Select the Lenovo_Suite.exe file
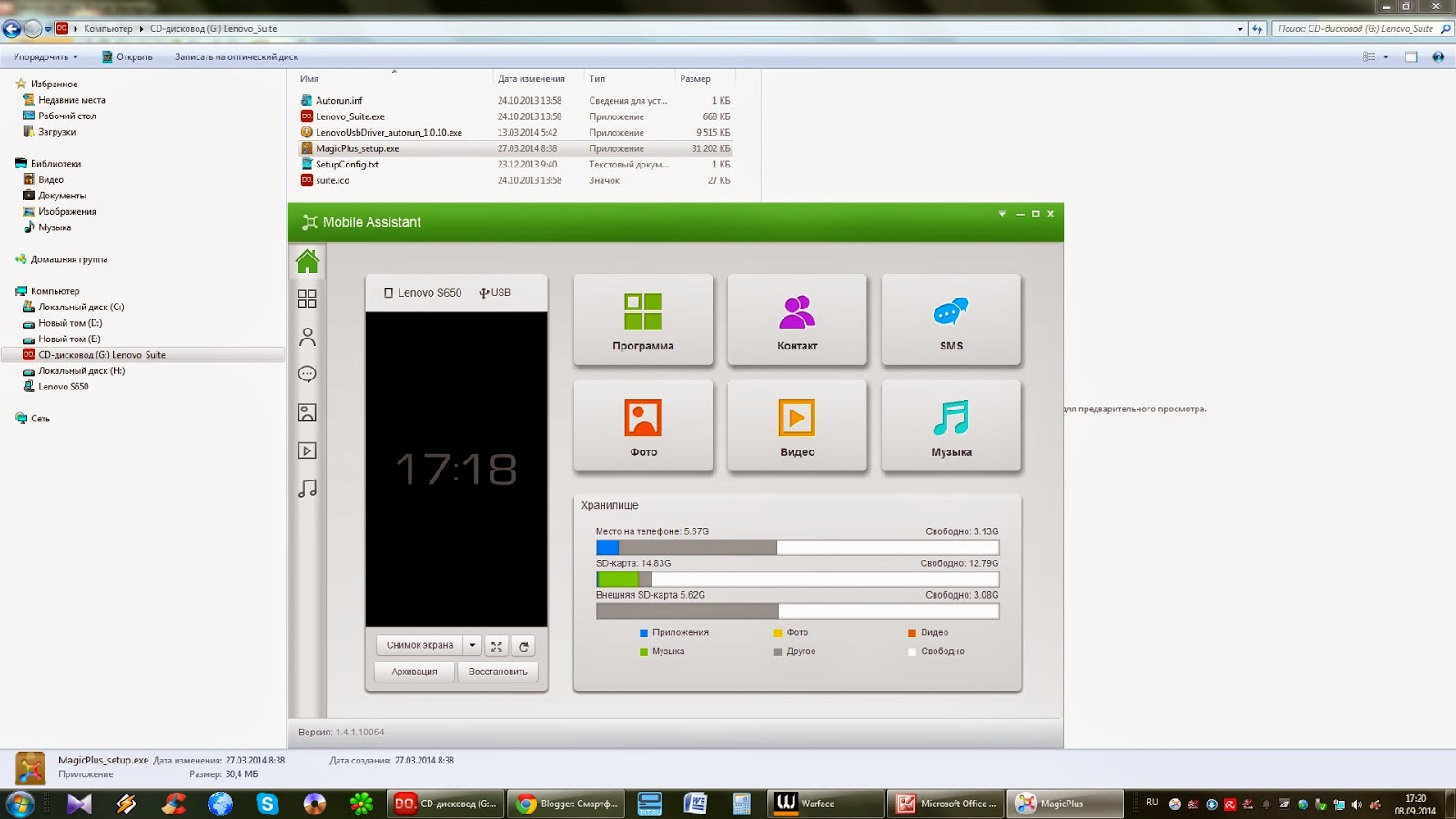The height and width of the screenshot is (819, 1456). (350, 116)
